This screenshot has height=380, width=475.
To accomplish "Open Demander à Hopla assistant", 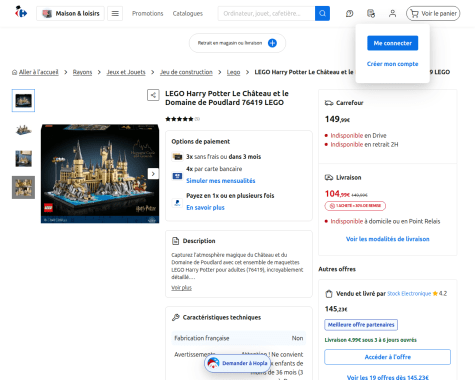I will tap(238, 363).
